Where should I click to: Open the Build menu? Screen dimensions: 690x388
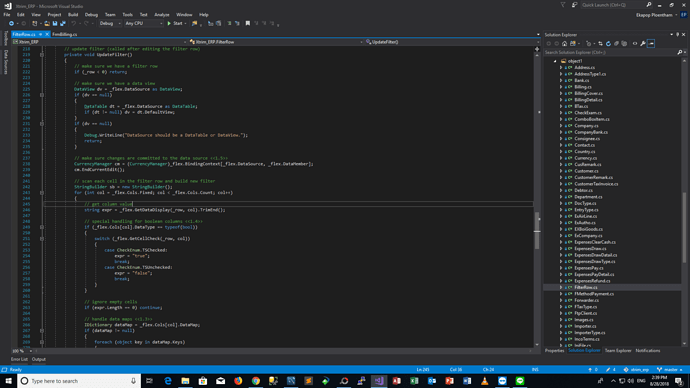point(73,15)
